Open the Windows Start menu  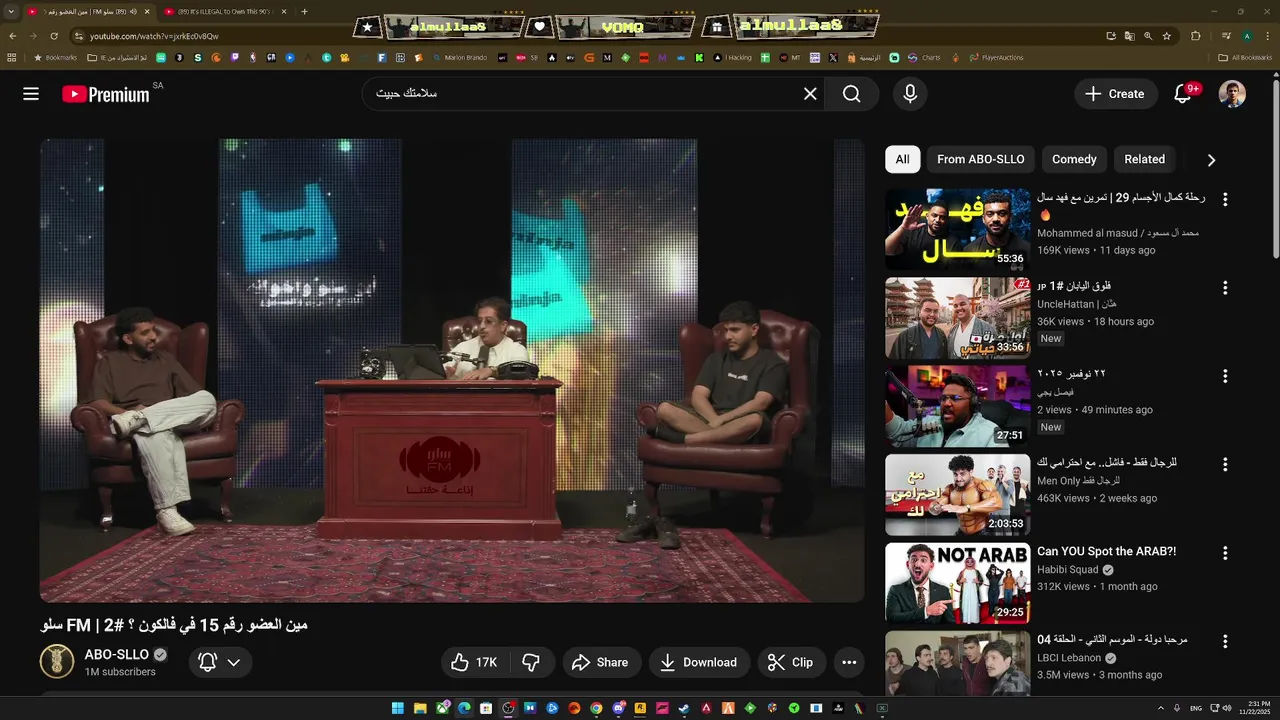(x=397, y=708)
